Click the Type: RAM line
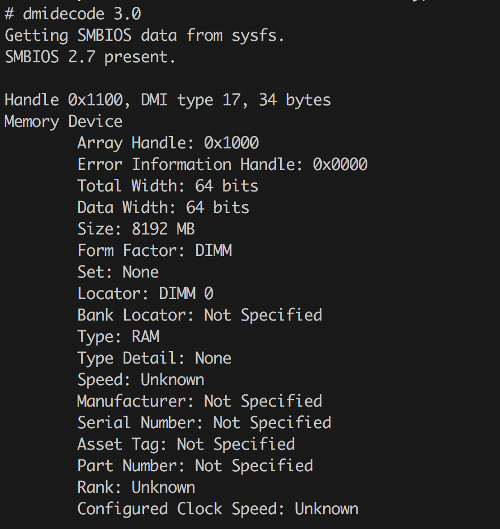Screen dimensions: 500x529 [118, 337]
